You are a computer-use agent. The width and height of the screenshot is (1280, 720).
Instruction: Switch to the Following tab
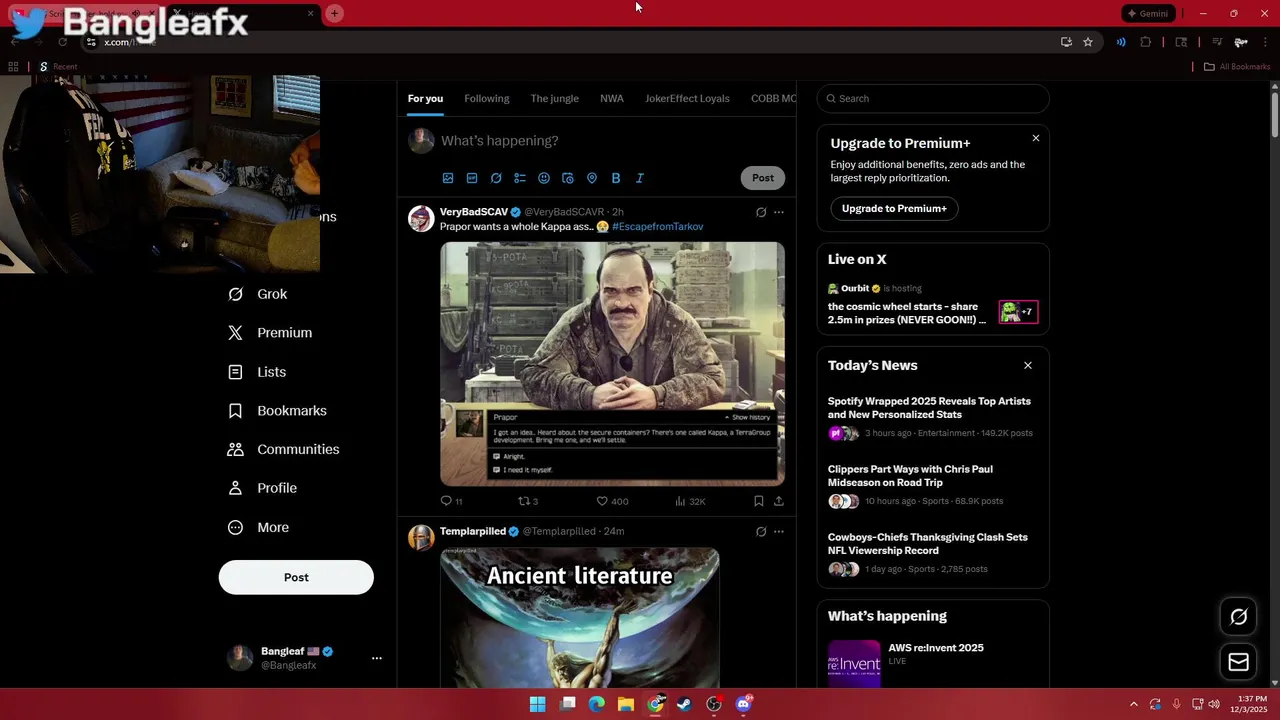[x=487, y=98]
